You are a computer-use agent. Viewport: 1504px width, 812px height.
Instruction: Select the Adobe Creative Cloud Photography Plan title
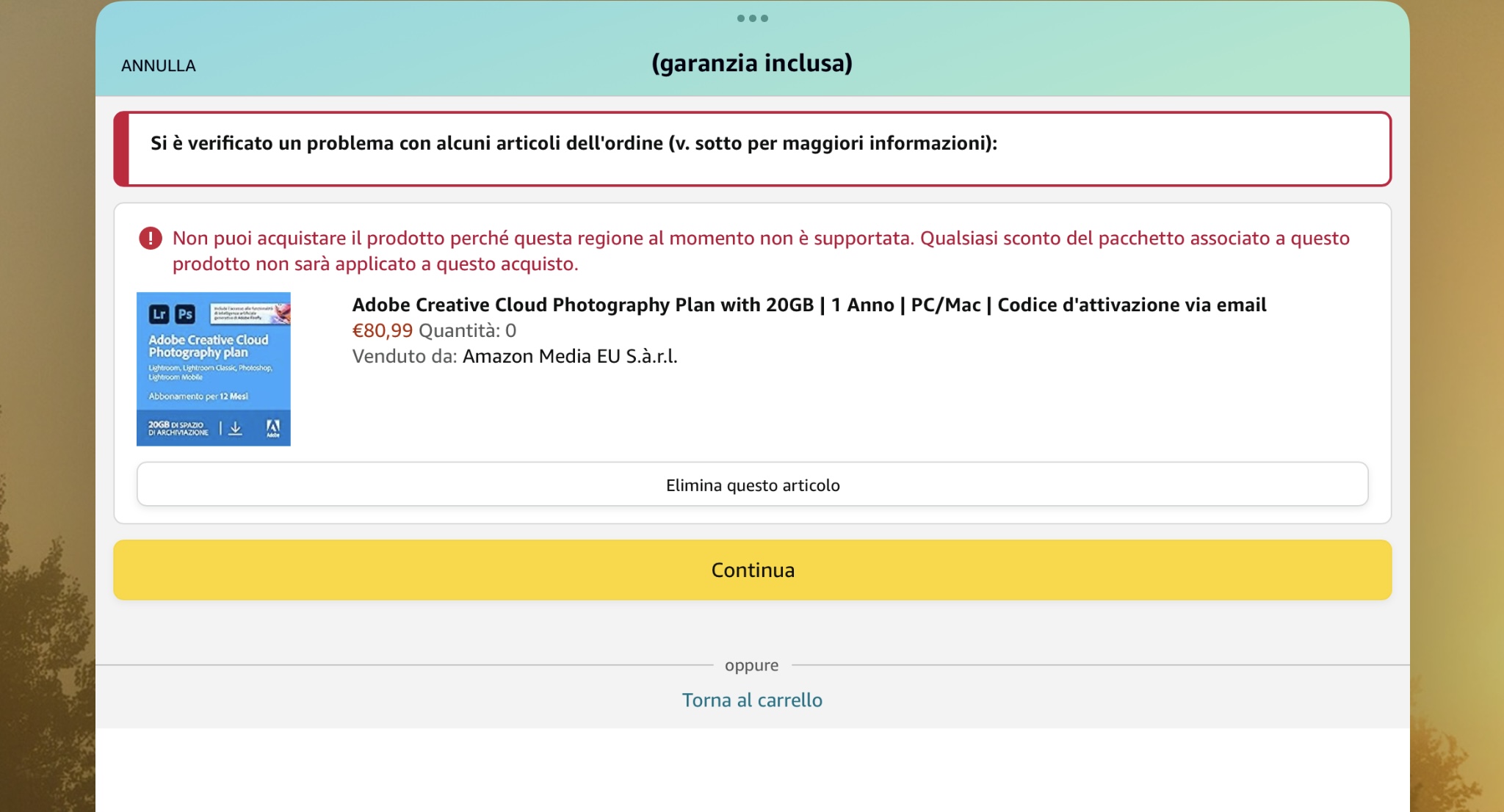pyautogui.click(x=809, y=305)
